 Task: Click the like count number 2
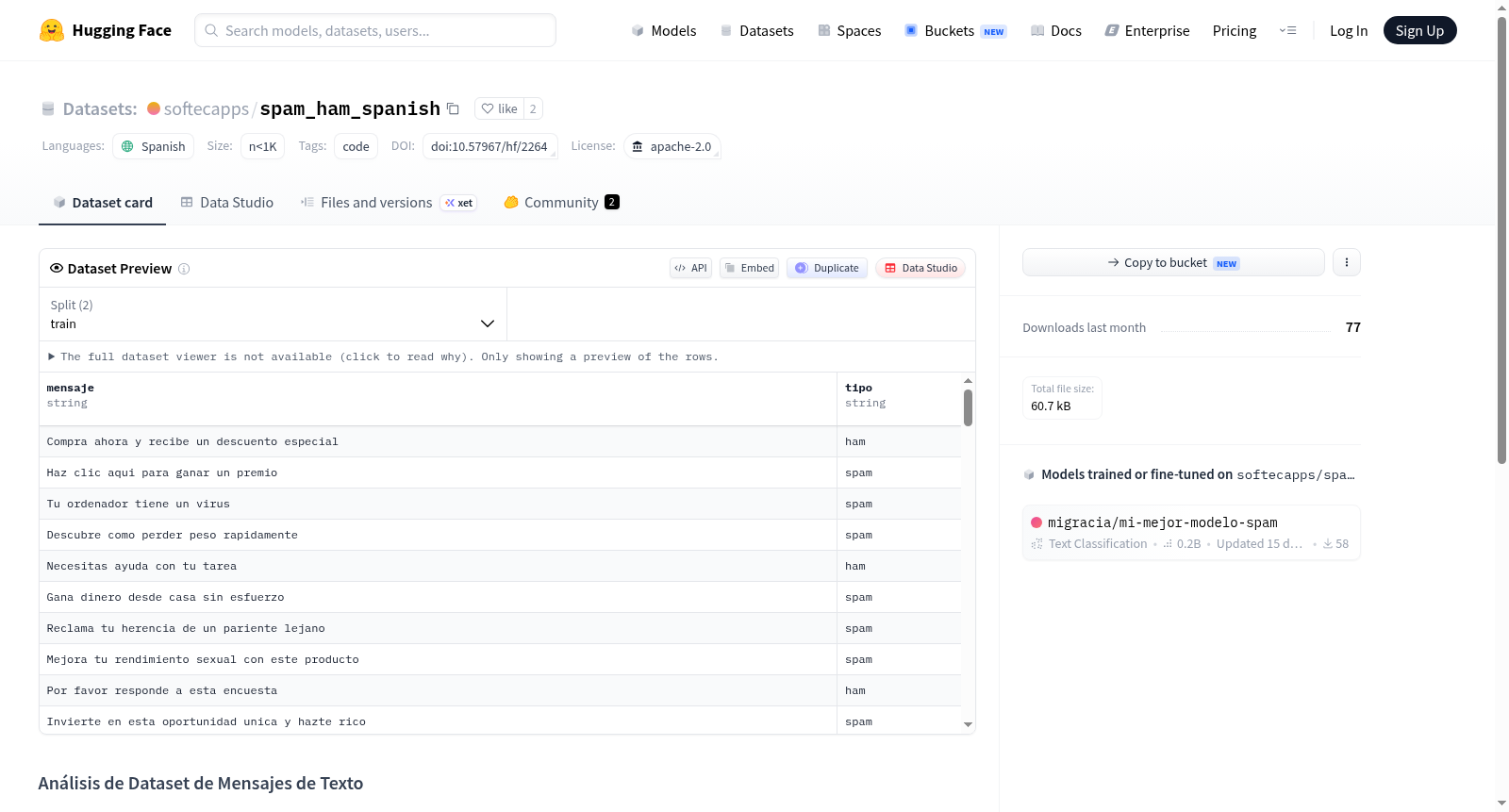click(533, 108)
